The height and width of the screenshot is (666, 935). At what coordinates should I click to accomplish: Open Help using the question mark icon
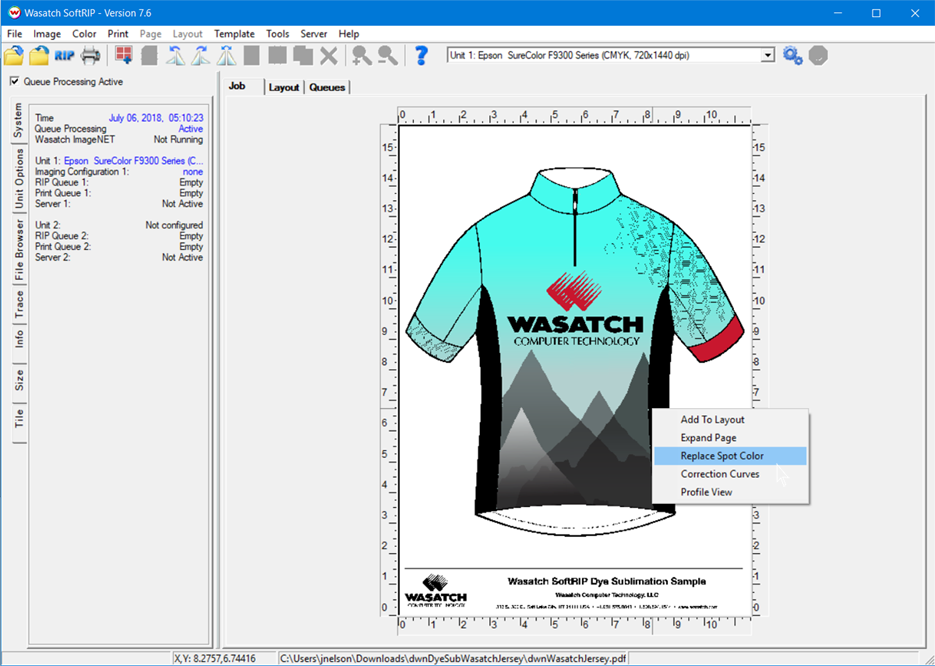pos(421,55)
